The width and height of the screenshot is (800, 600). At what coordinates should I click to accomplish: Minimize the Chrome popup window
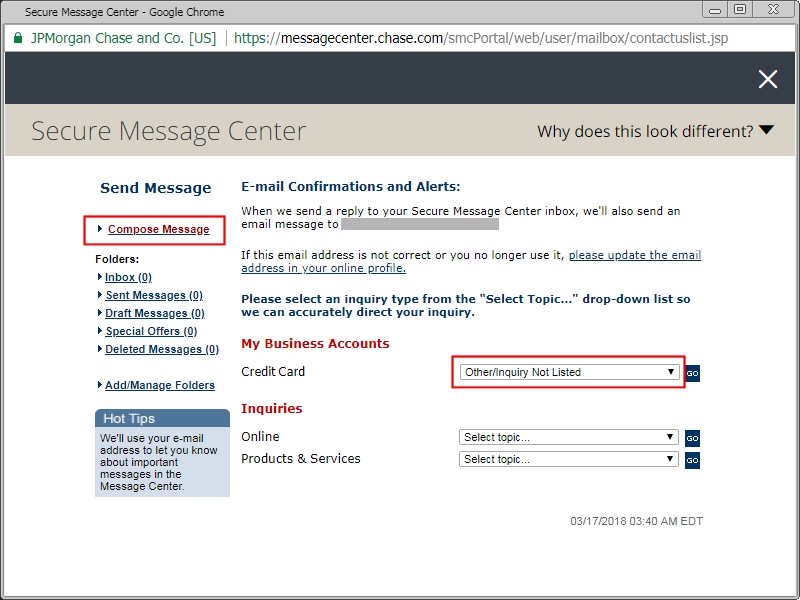(715, 10)
